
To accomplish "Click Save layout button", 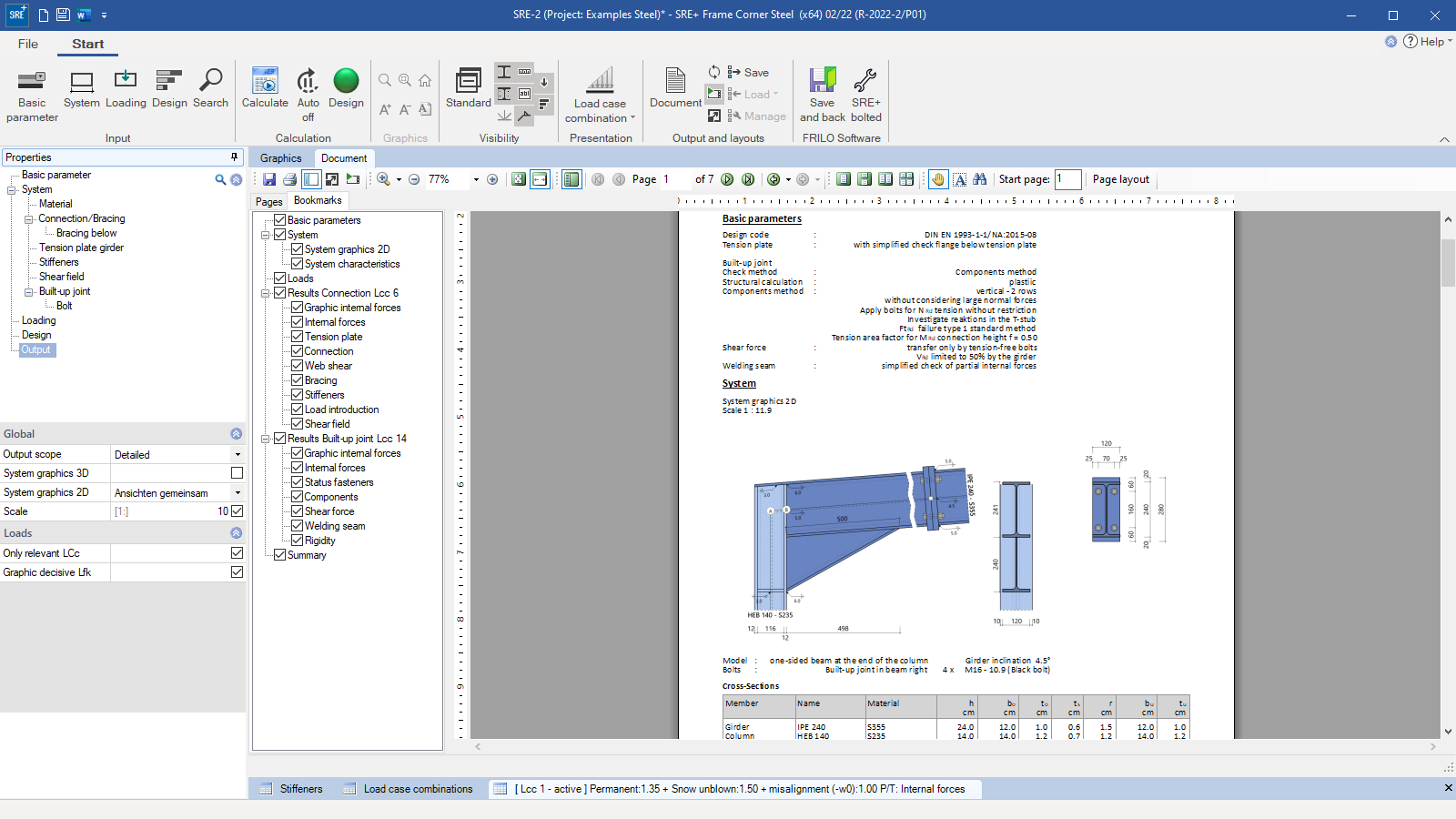I will point(748,73).
